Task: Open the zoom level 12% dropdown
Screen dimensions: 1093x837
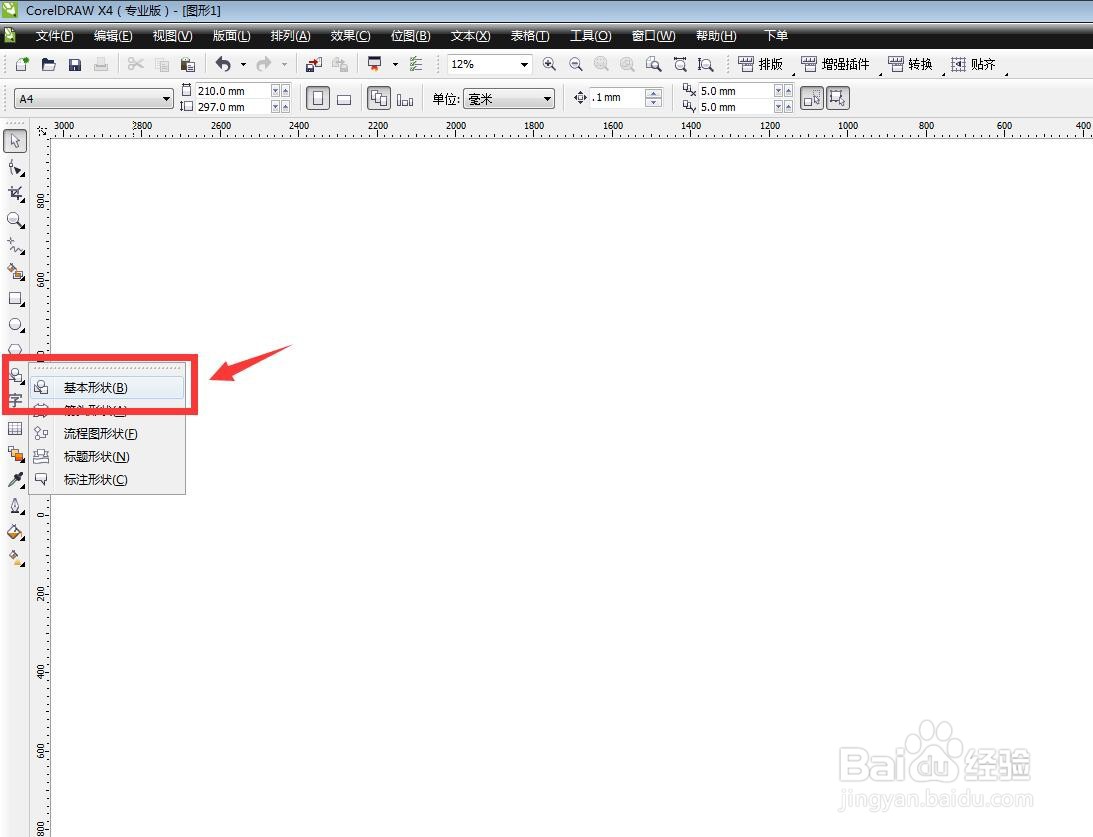Action: [x=524, y=64]
